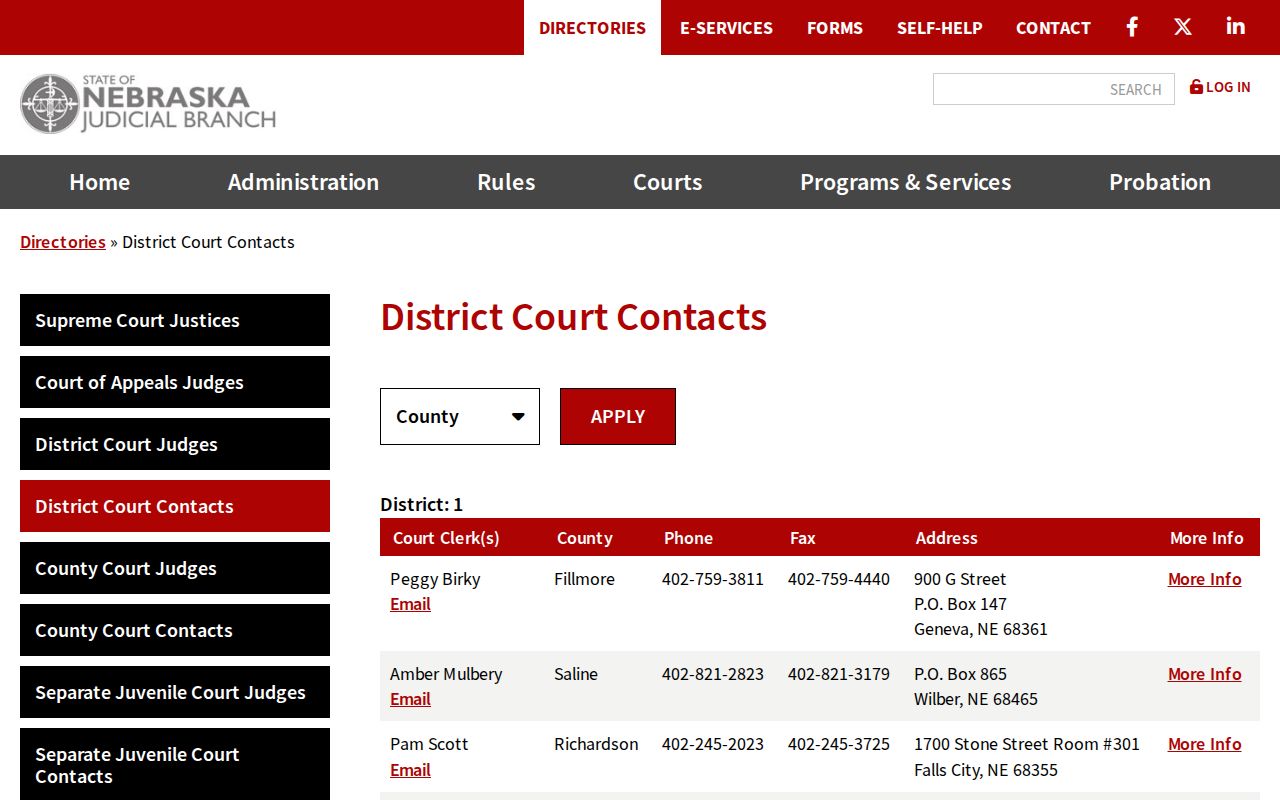
Task: Open the X (Twitter) icon
Action: (x=1183, y=27)
